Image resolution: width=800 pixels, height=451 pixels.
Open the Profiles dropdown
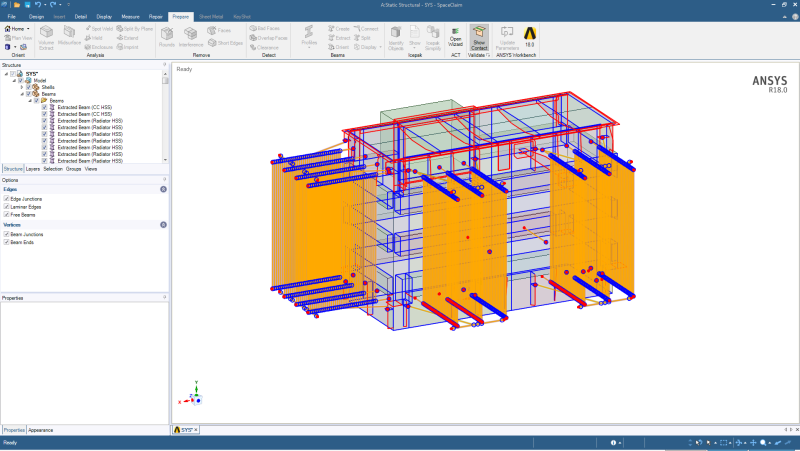tap(309, 36)
